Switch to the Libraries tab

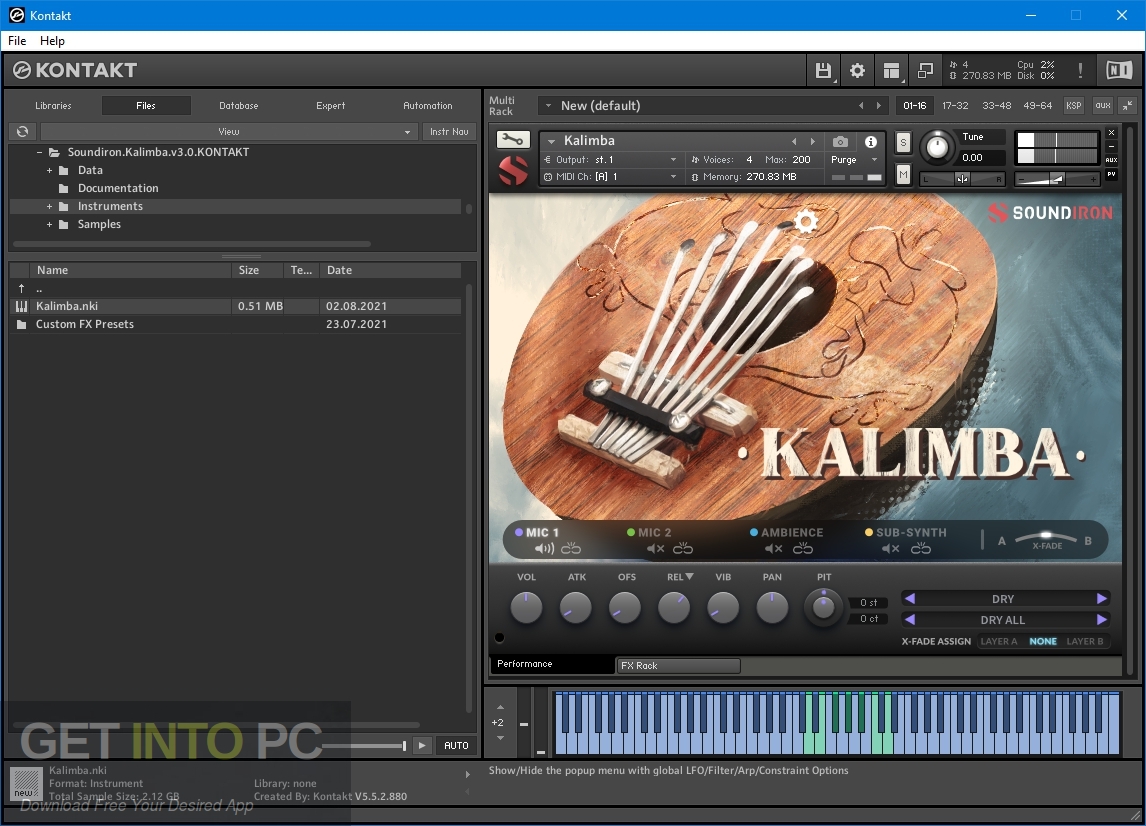pos(53,106)
